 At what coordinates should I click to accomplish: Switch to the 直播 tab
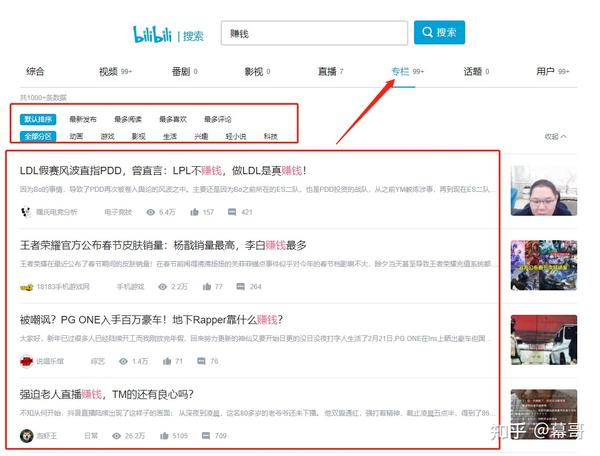click(x=331, y=72)
